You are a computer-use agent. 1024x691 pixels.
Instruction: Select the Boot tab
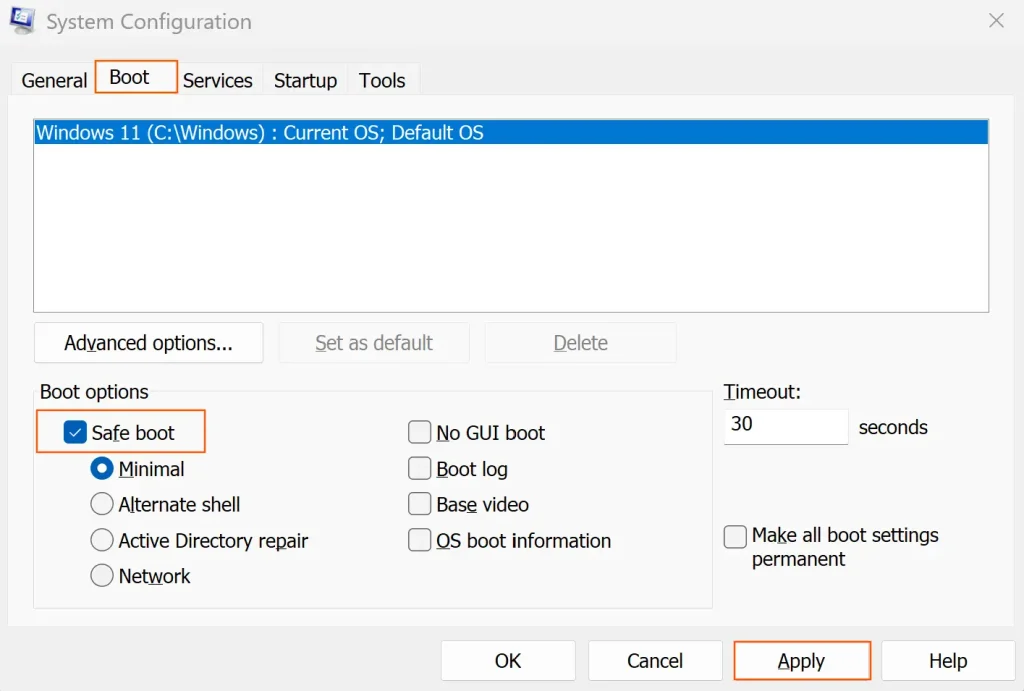tap(136, 77)
